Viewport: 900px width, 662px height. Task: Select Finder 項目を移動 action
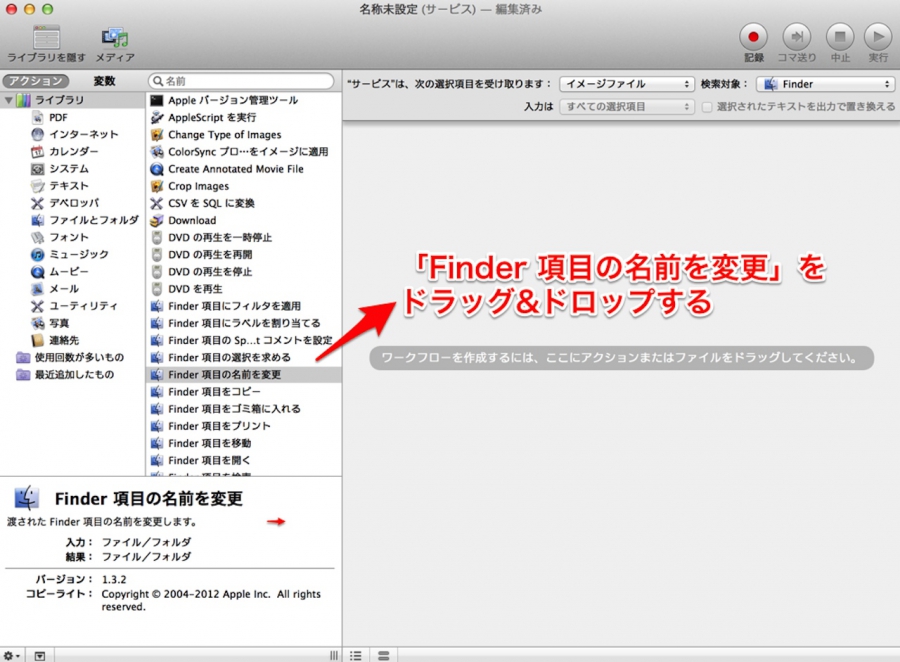point(243,443)
